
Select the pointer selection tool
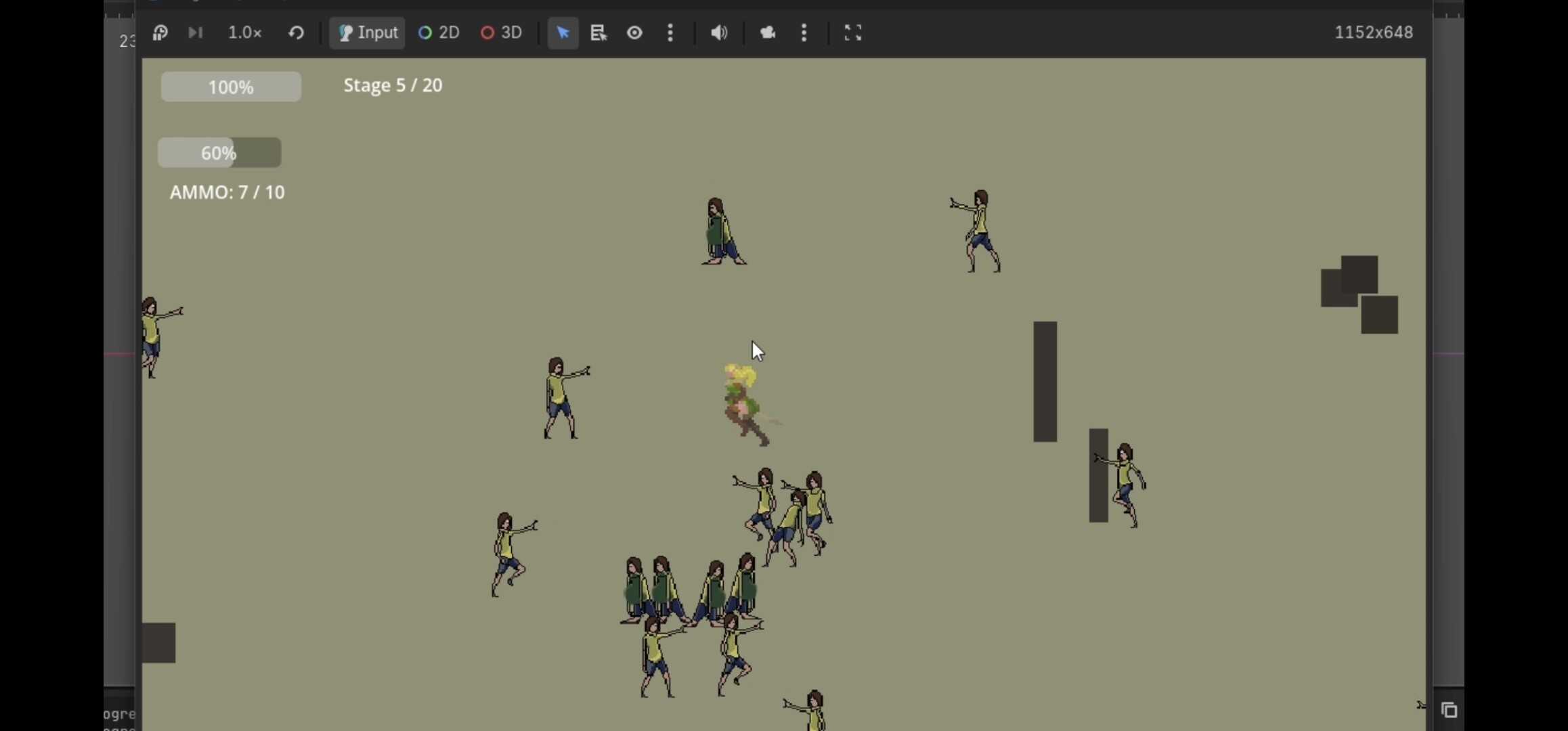pyautogui.click(x=563, y=32)
